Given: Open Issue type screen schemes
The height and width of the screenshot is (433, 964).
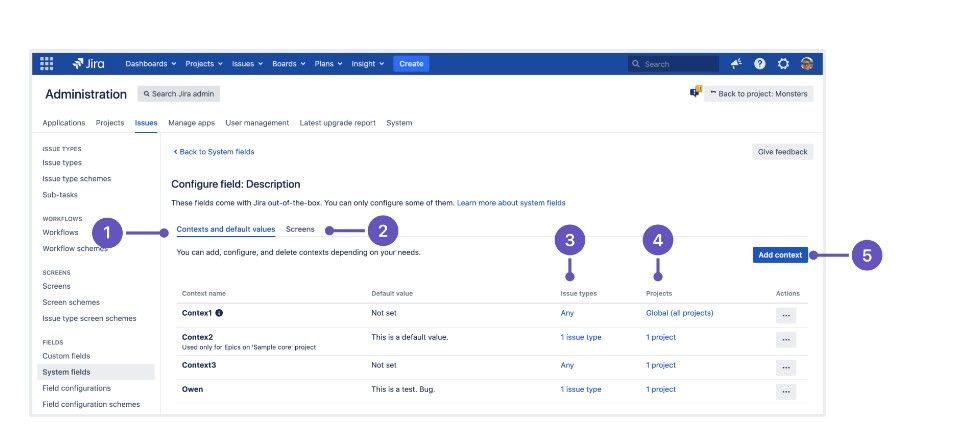Looking at the screenshot, I should coord(90,319).
